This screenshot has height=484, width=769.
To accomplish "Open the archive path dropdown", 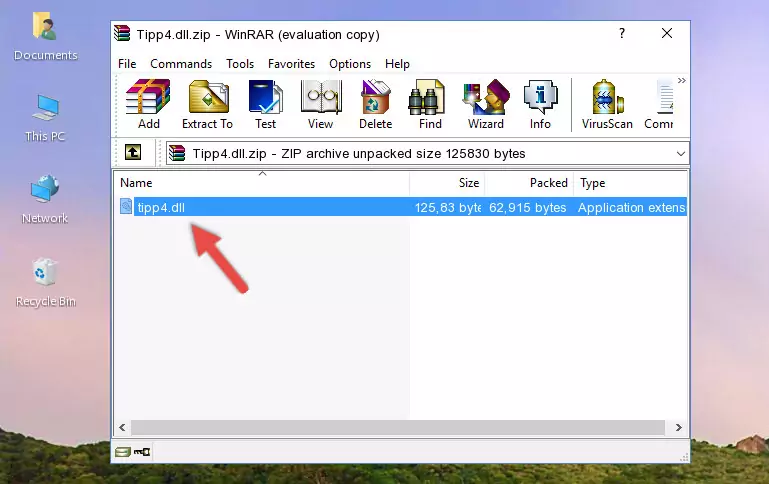I will [681, 153].
